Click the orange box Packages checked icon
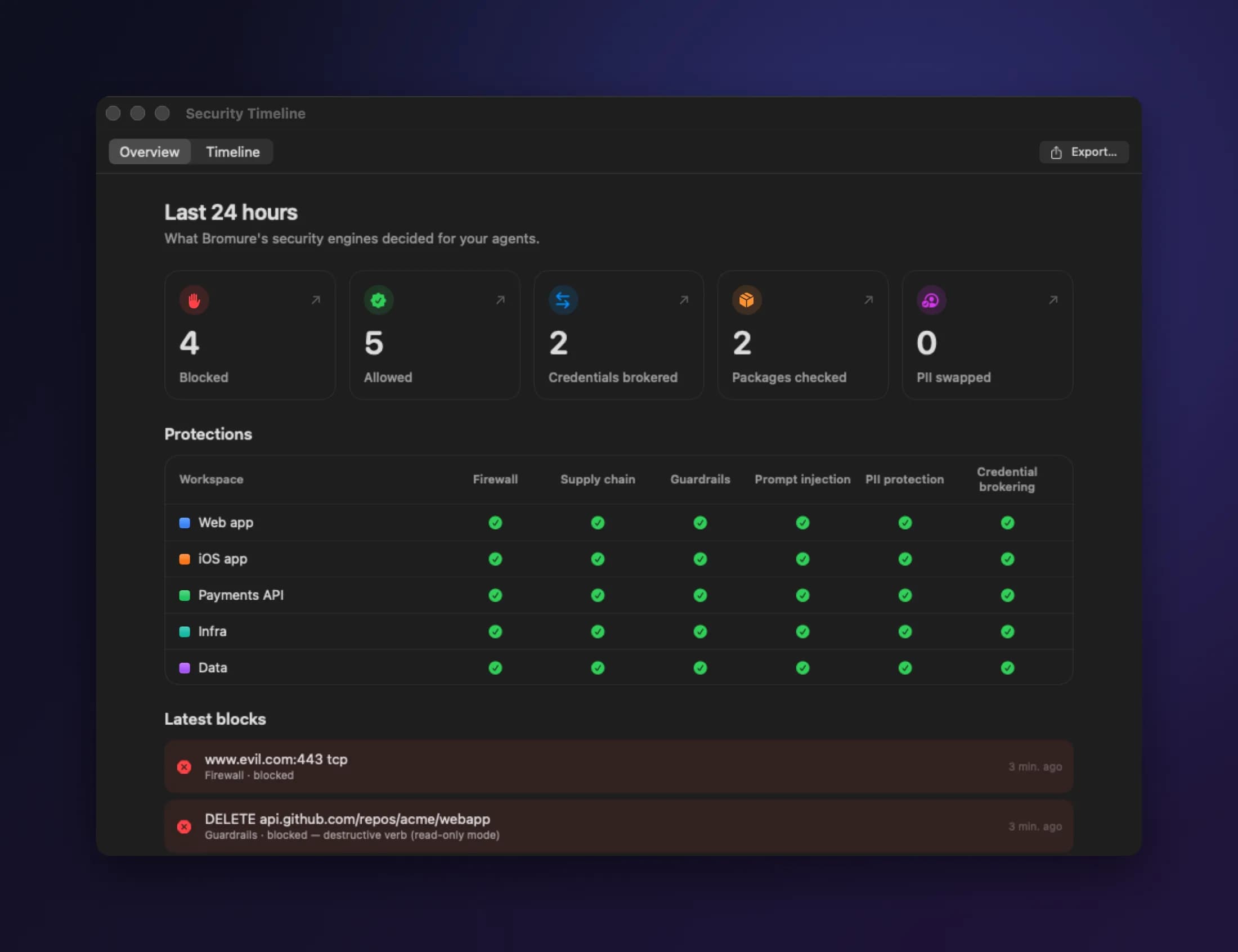Screen dimensions: 1238x952 point(747,300)
